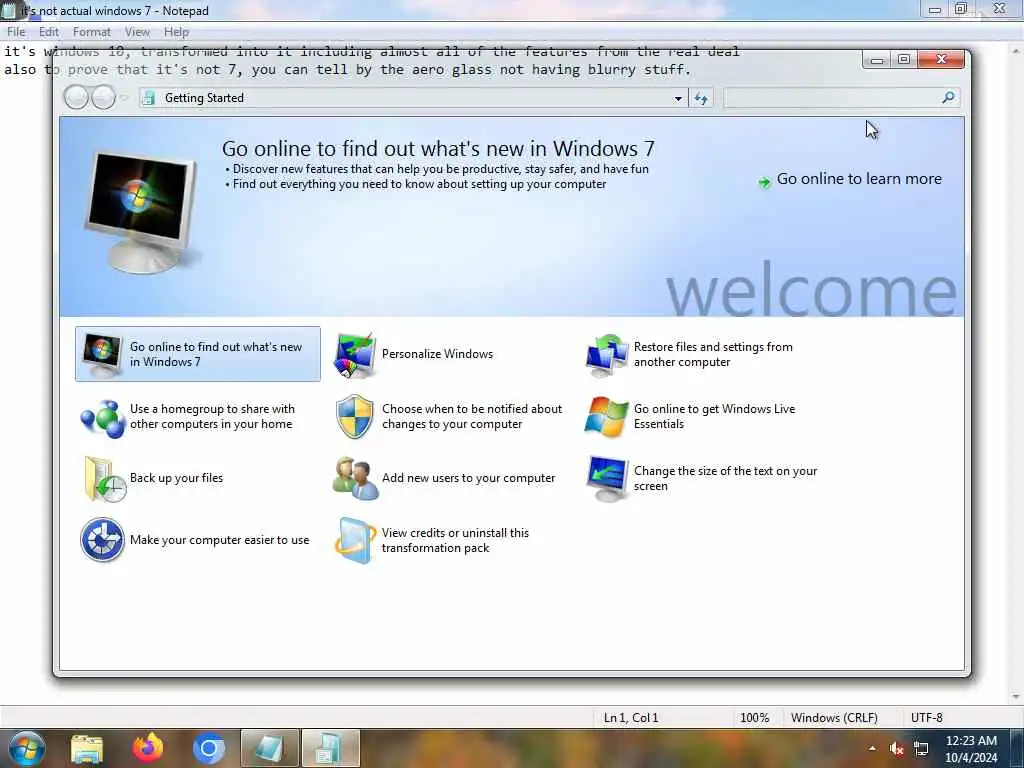The image size is (1024, 768).
Task: Click the Personalize Windows icon
Action: pyautogui.click(x=355, y=355)
